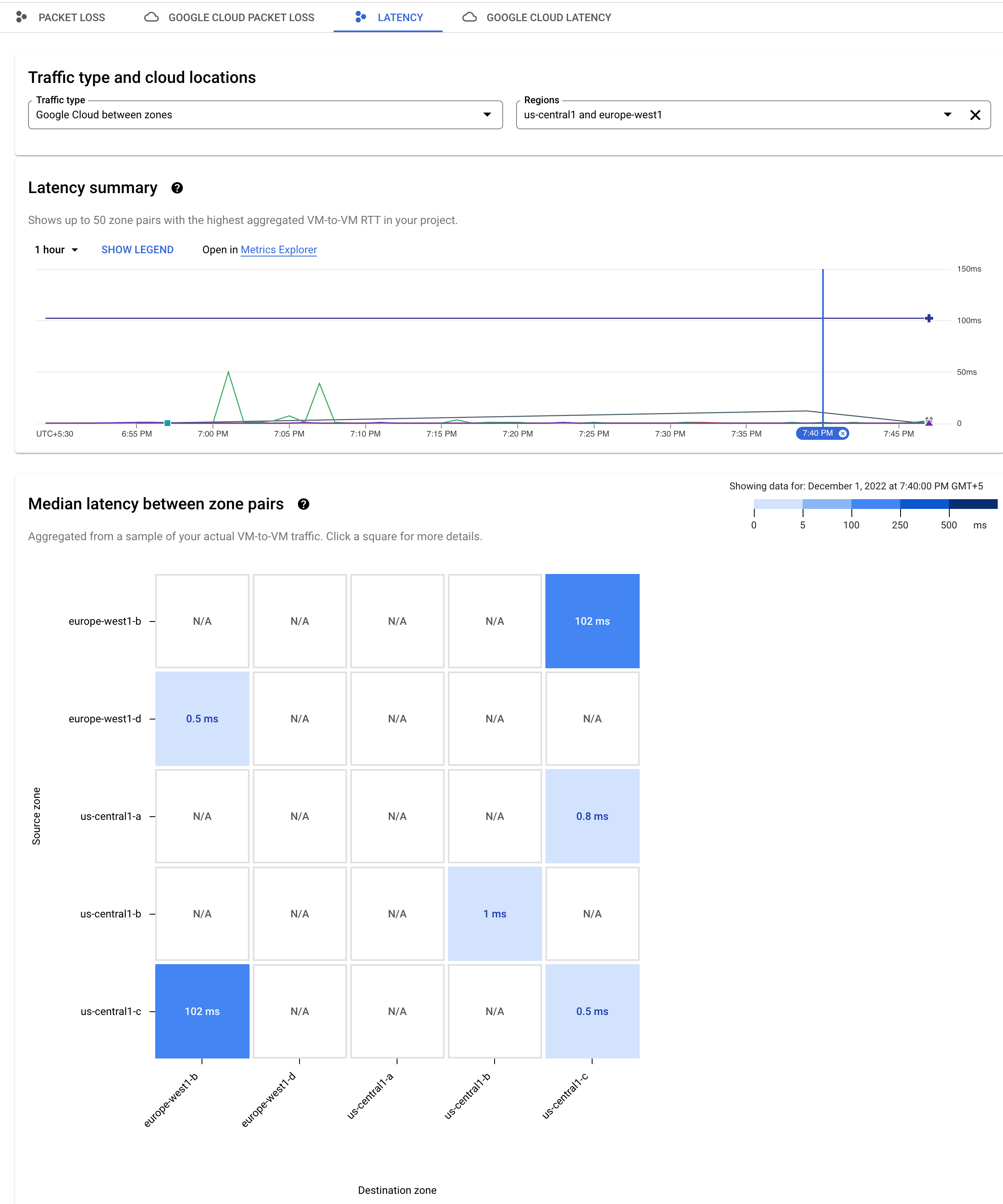
Task: Select 1 ms square in us-central1-b row
Action: pos(495,913)
